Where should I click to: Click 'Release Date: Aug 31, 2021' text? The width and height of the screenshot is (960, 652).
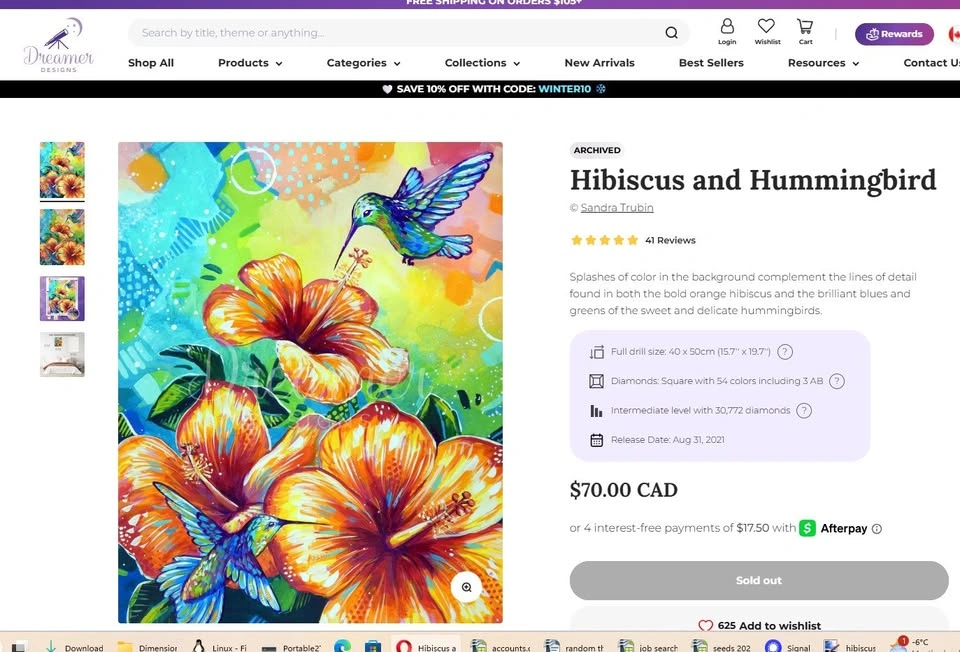pos(667,440)
